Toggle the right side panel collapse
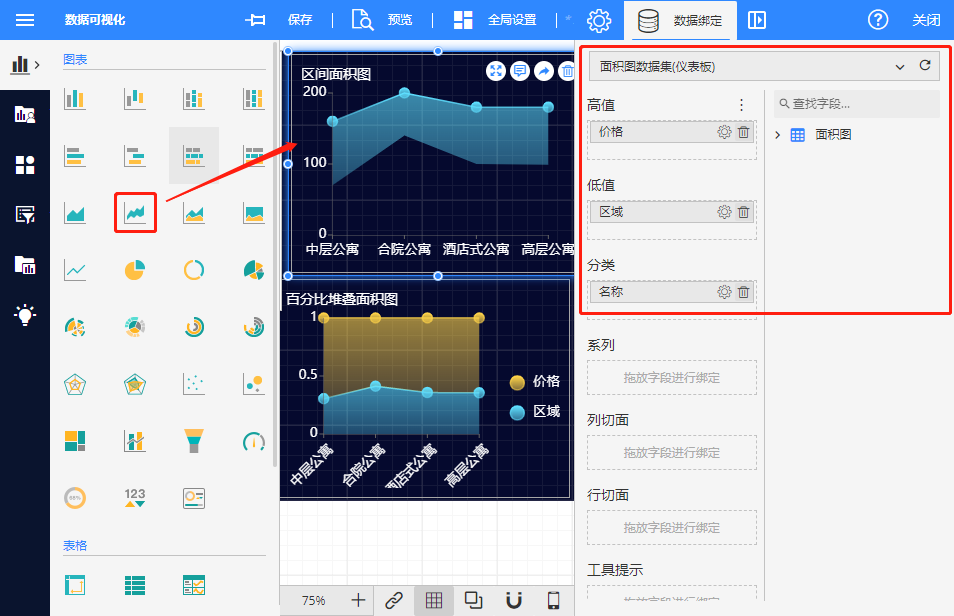Image resolution: width=954 pixels, height=616 pixels. coord(757,20)
